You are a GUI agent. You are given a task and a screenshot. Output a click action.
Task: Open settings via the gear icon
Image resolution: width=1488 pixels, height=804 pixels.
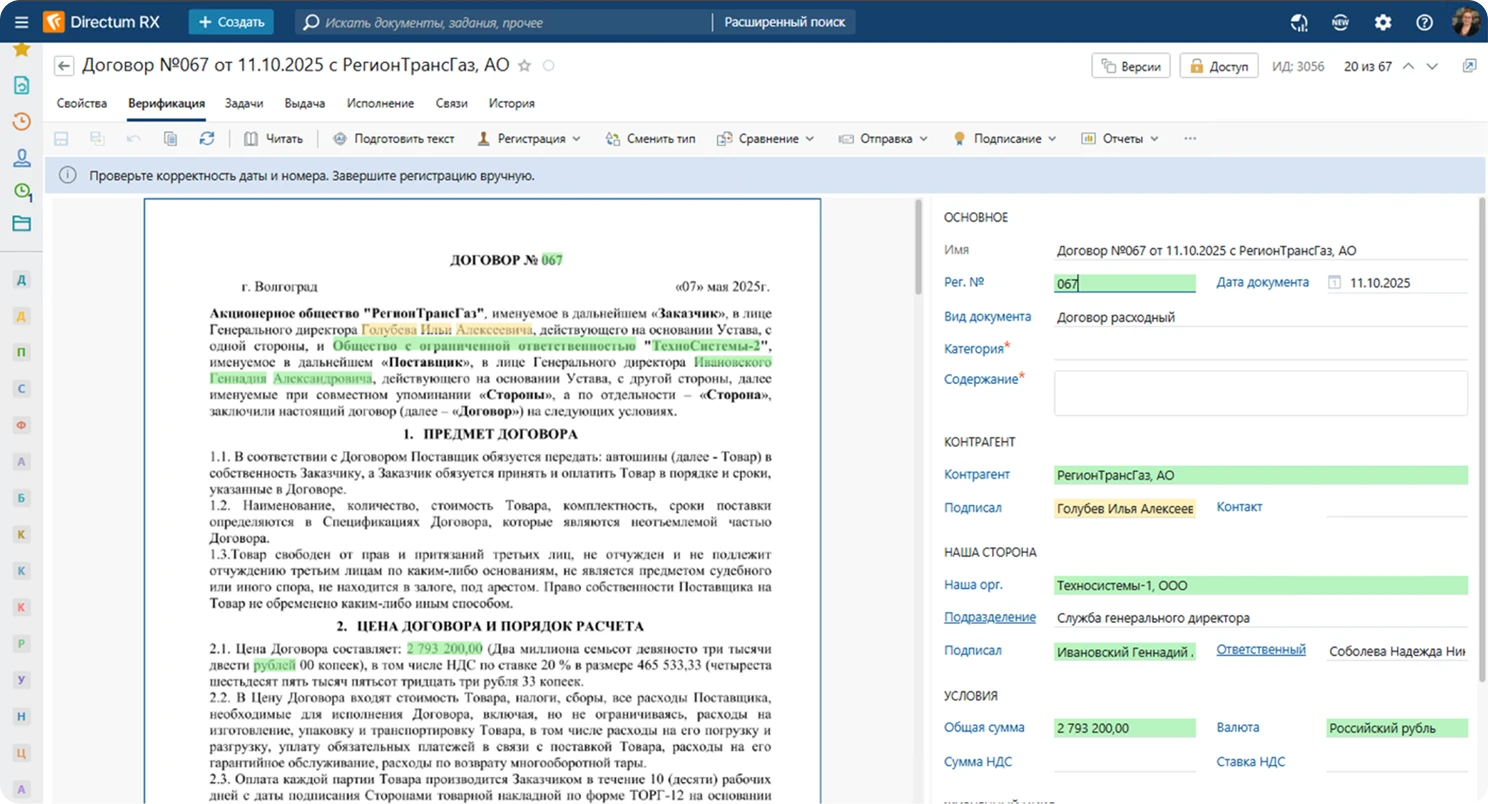pyautogui.click(x=1383, y=22)
